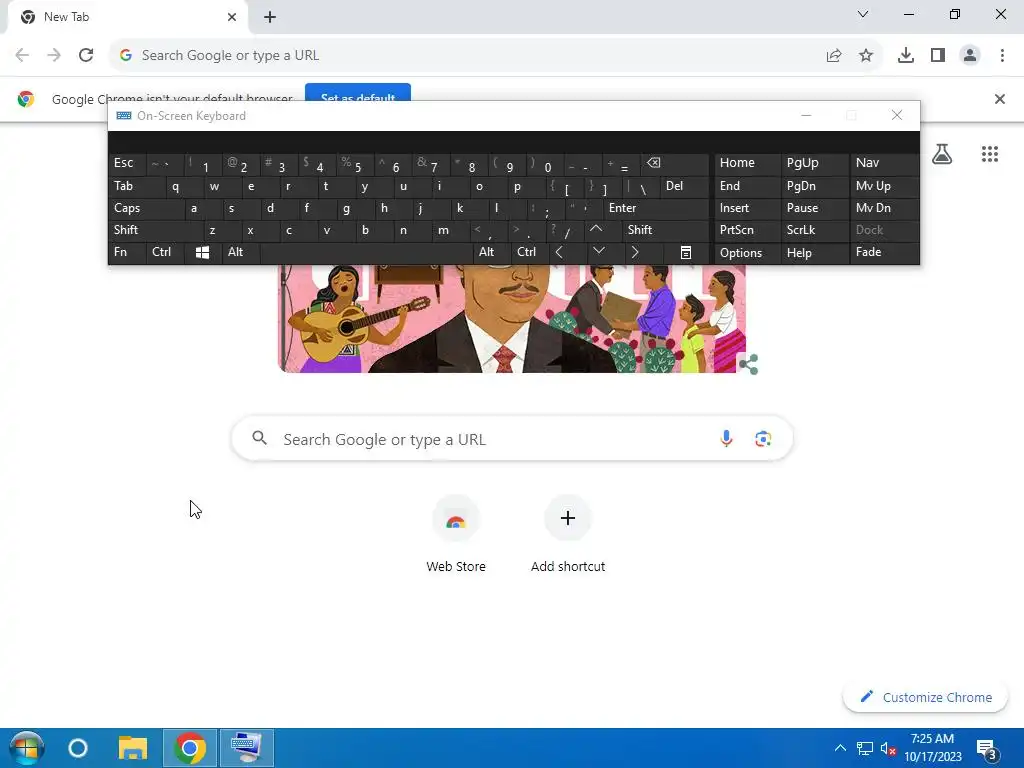Toggle Caps lock on On-Screen Keyboard

tap(146, 208)
